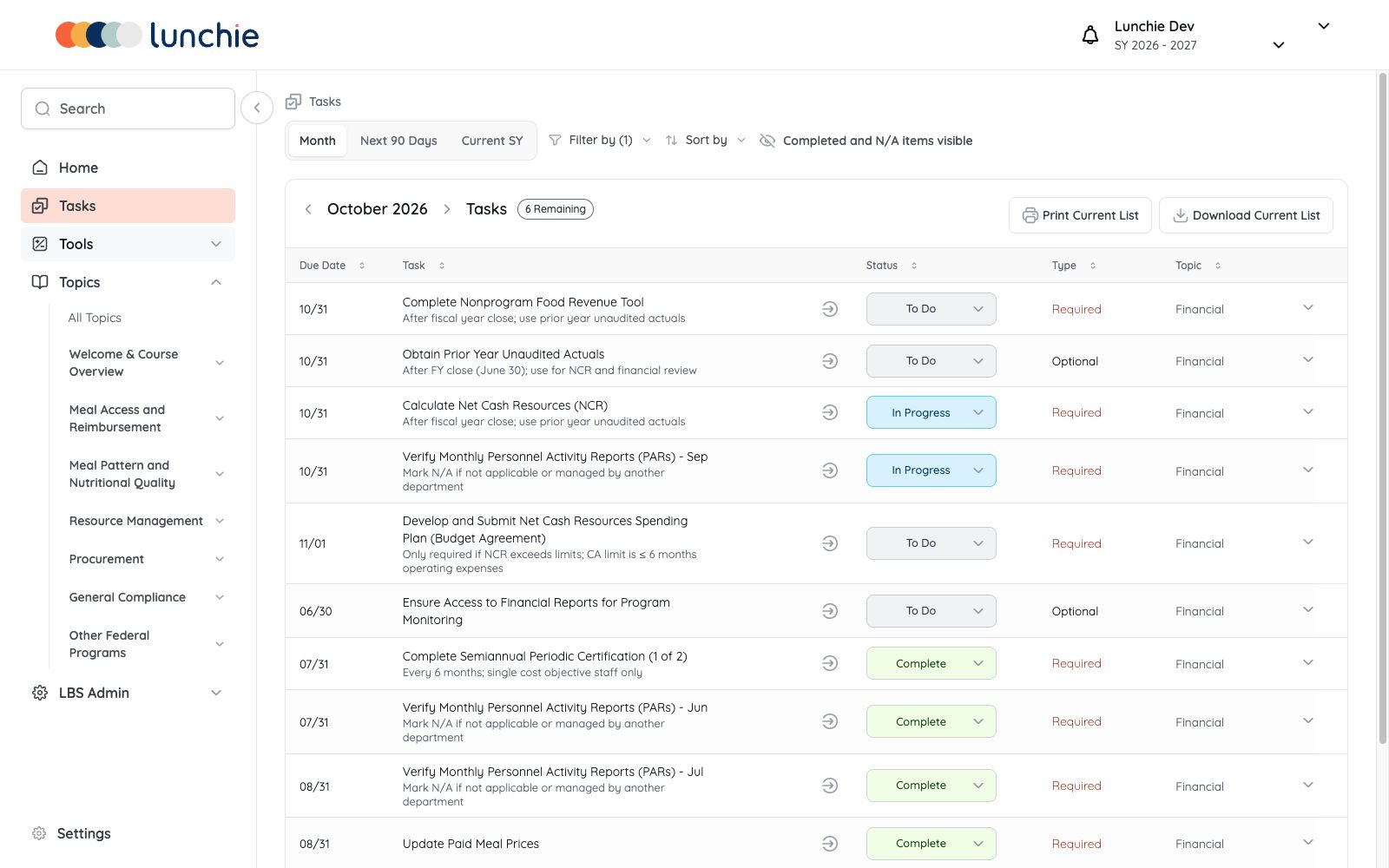Viewport: 1389px width, 868px height.
Task: Open Complete status dropdown for Update Paid Meal Prices
Action: pos(931,844)
